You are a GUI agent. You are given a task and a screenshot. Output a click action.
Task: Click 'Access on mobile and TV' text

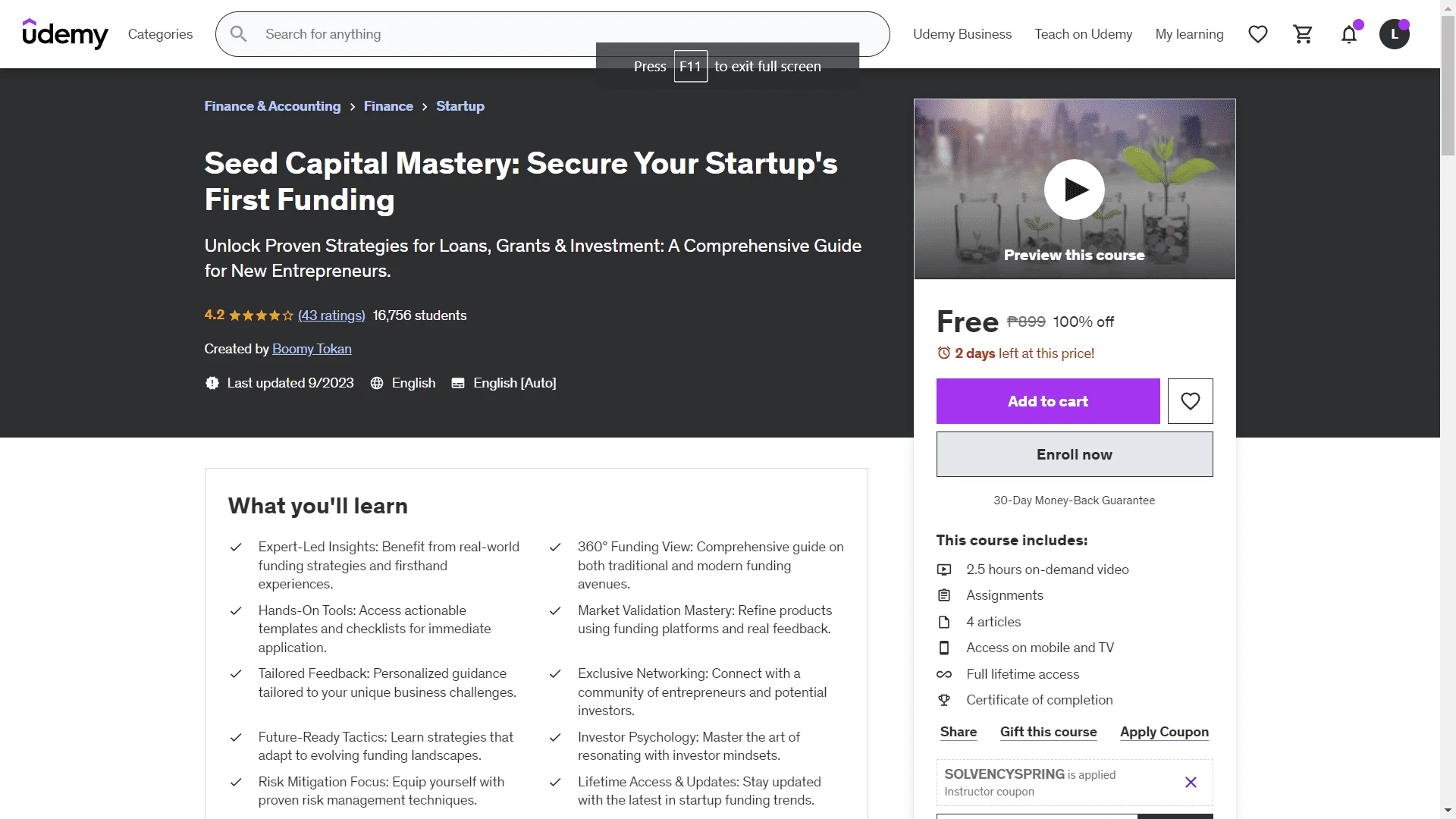1040,648
